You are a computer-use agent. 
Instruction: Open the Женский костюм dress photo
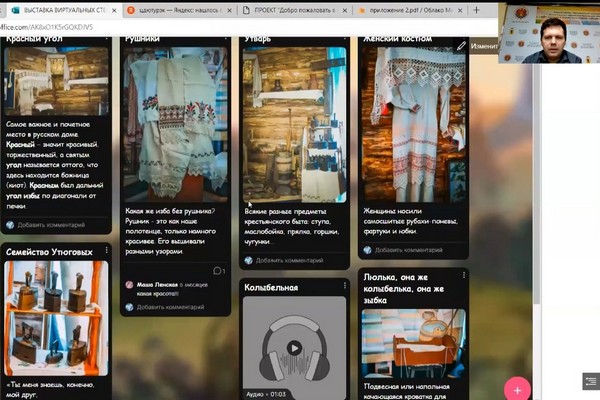coord(414,124)
